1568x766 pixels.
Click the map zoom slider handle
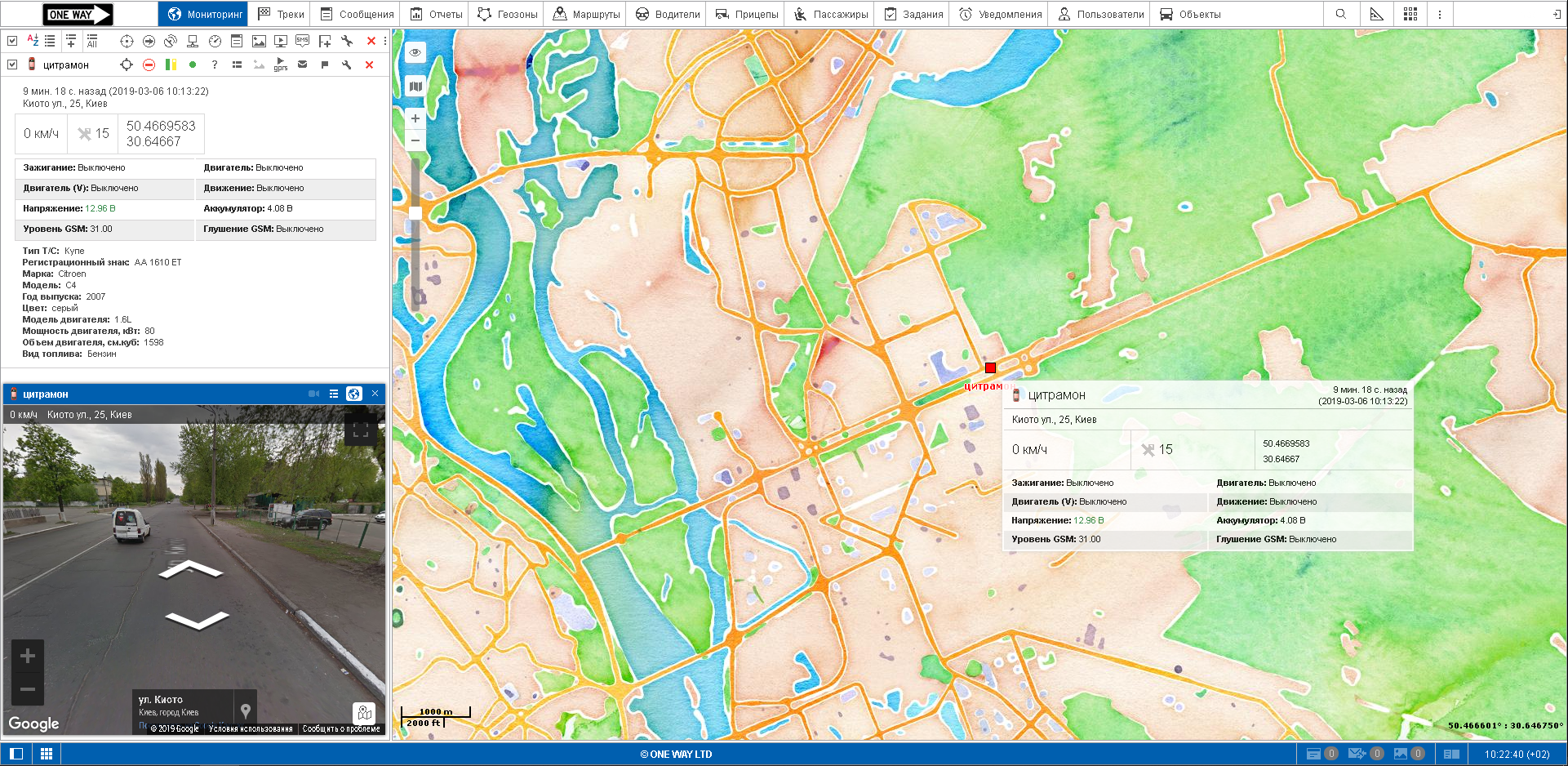(x=415, y=212)
